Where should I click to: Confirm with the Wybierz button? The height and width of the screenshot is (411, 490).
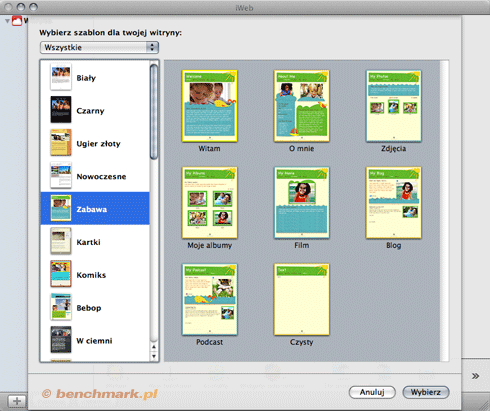(x=426, y=392)
